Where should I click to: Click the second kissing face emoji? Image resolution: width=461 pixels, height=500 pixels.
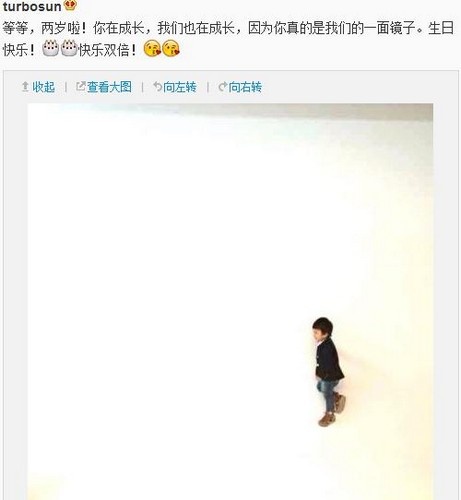click(x=171, y=49)
